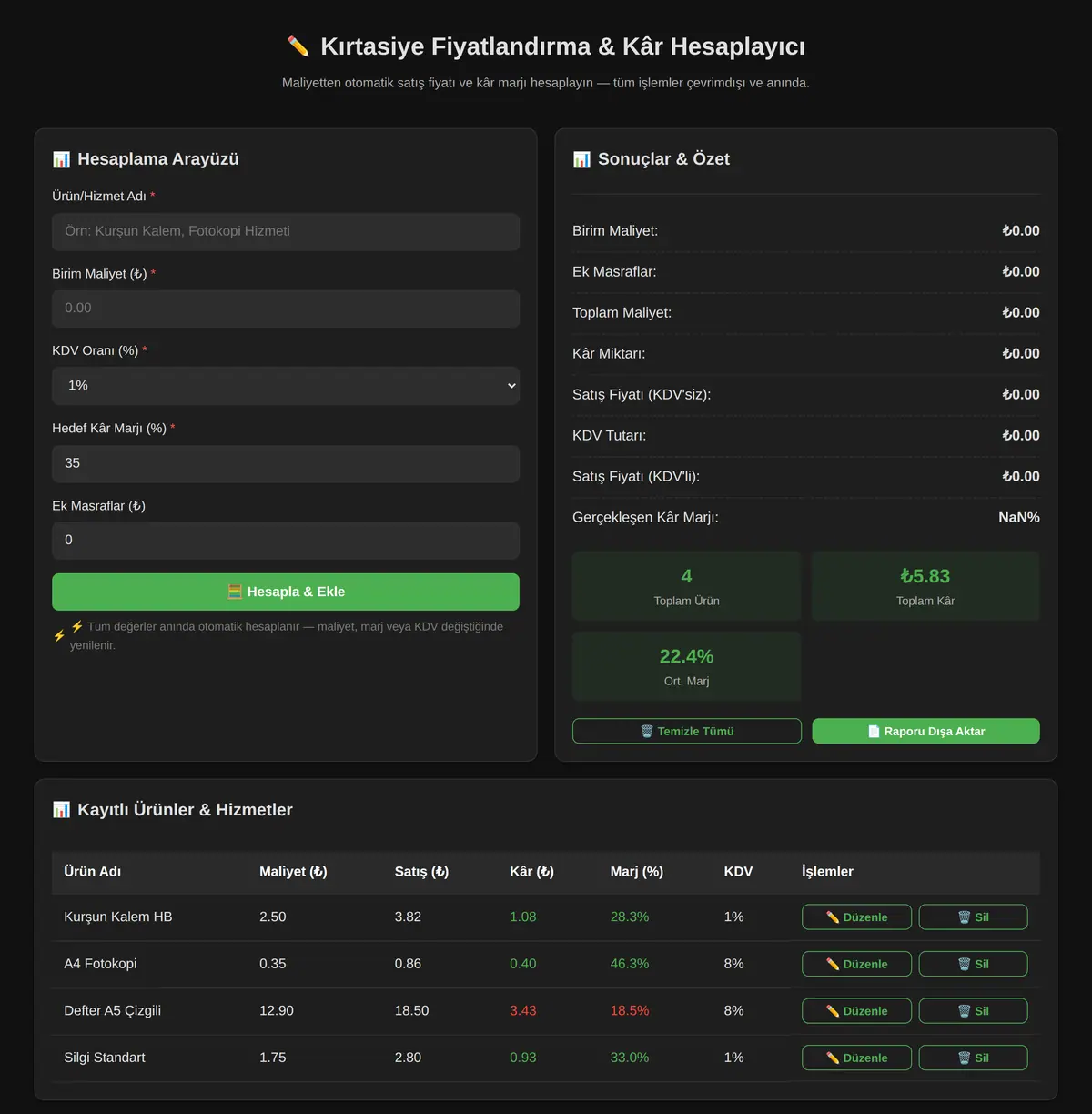Click the Toplam Ürün stat card
The height and width of the screenshot is (1114, 1092).
pyautogui.click(x=687, y=586)
